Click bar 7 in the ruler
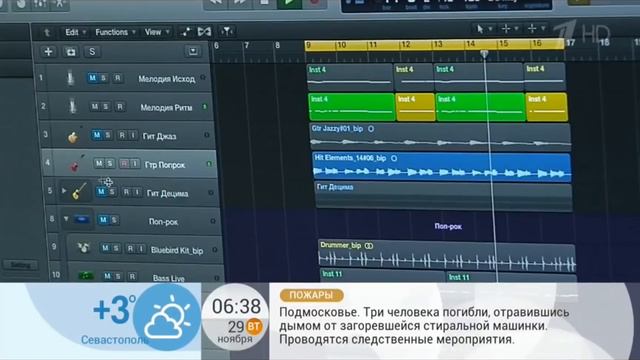 coord(247,45)
